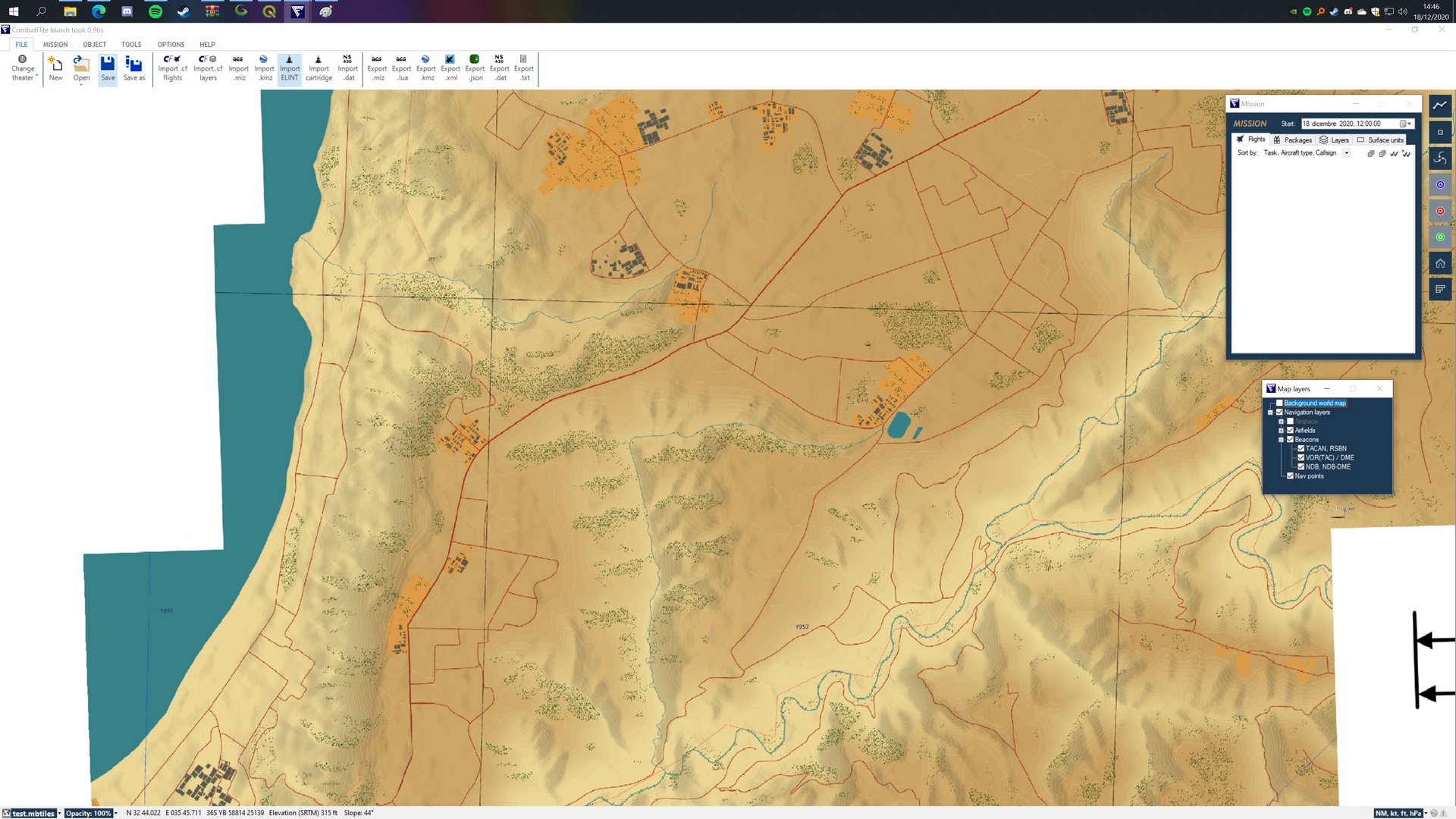This screenshot has width=1456, height=819.
Task: Click the green target circle sidebar button
Action: coord(1440,237)
